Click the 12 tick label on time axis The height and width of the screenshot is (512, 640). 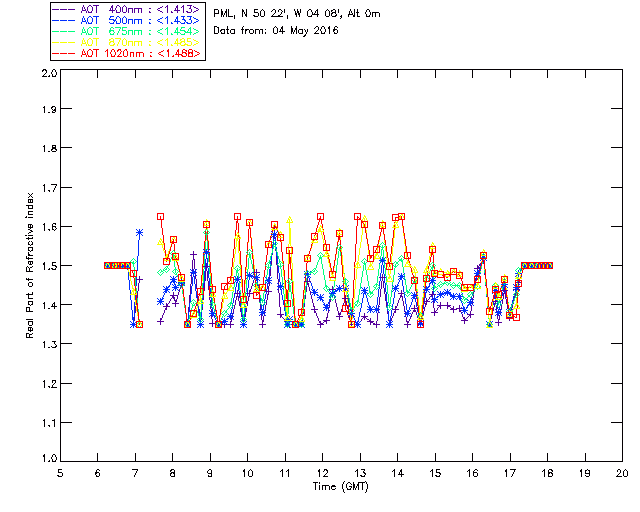[322, 473]
